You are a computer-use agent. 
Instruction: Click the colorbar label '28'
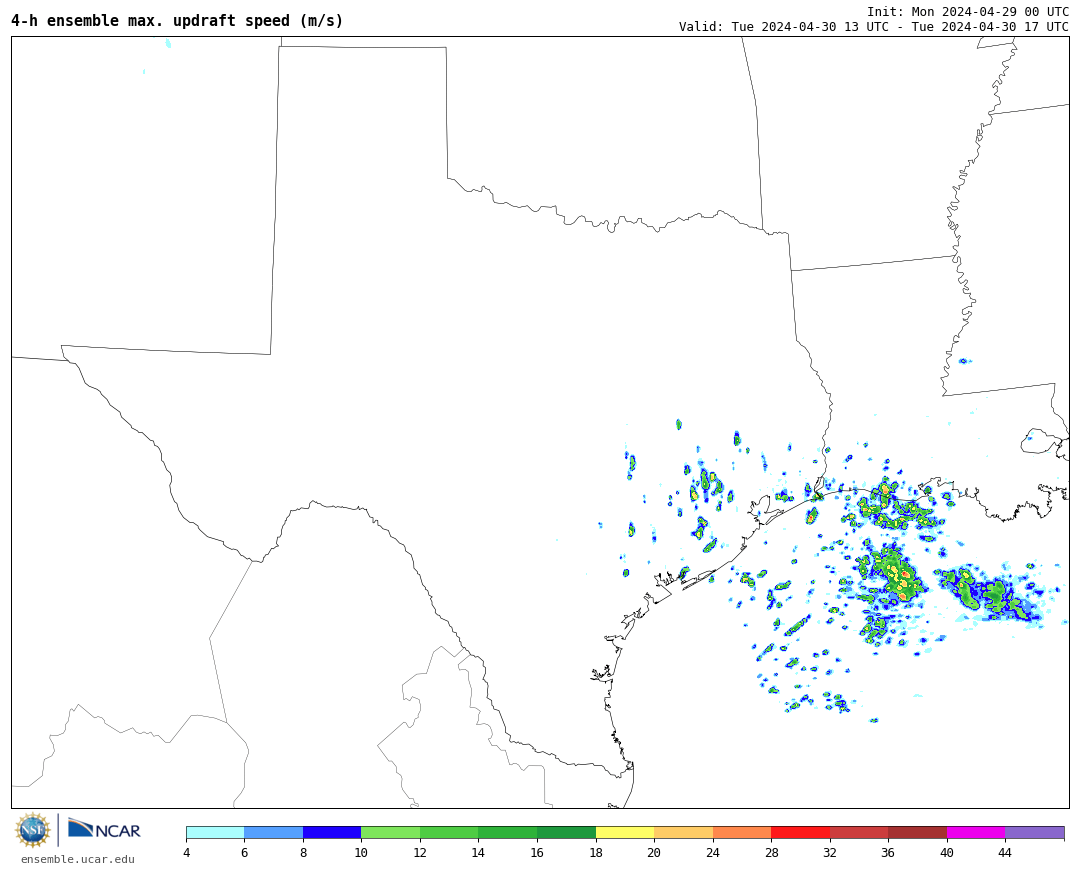[771, 852]
